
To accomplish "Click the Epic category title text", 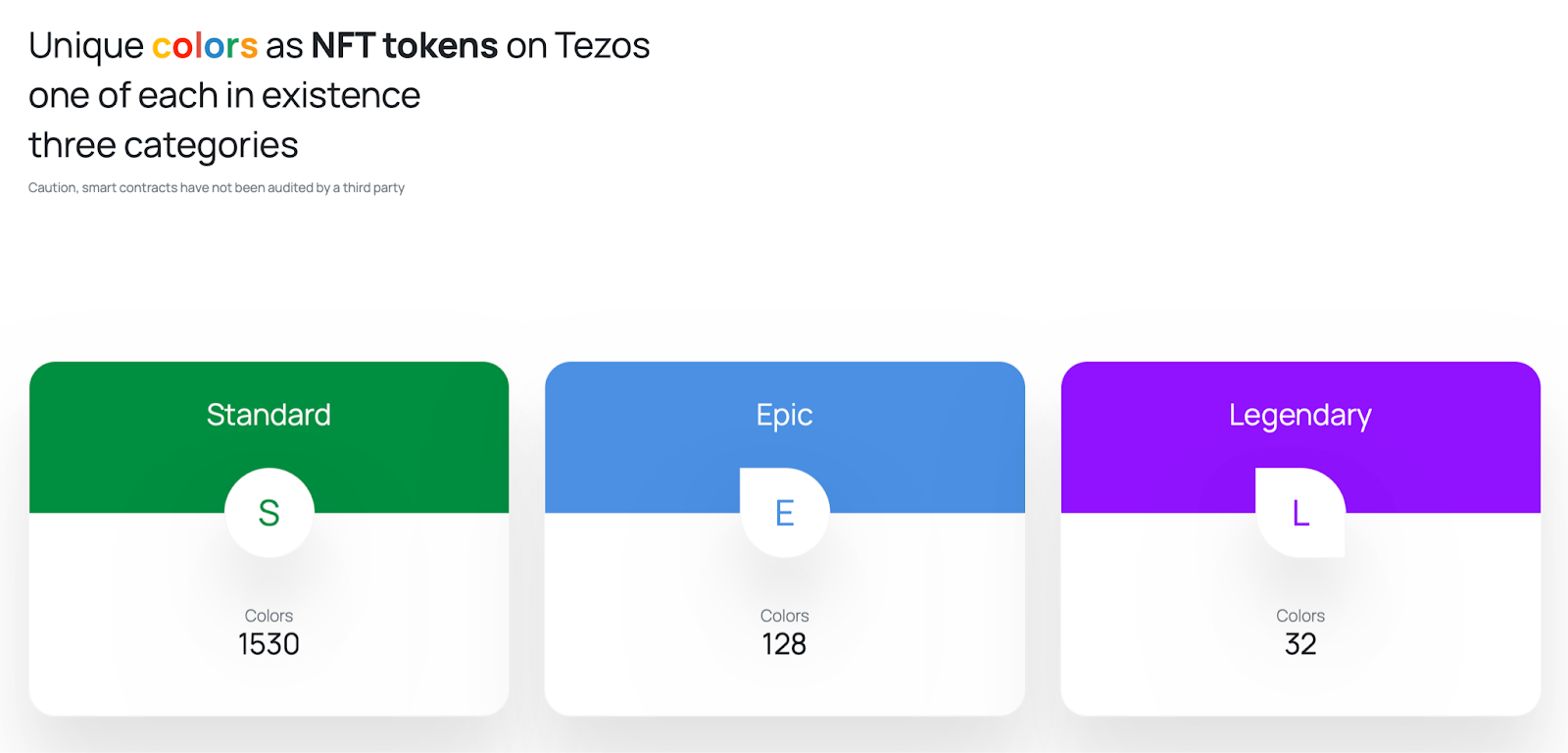I will pos(785,416).
